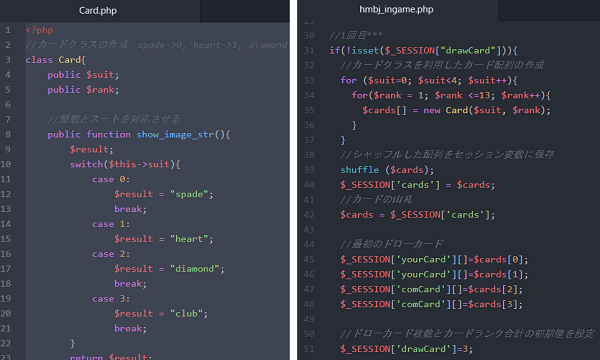Click the "spade" string literal
This screenshot has height=360, width=600.
(x=189, y=194)
